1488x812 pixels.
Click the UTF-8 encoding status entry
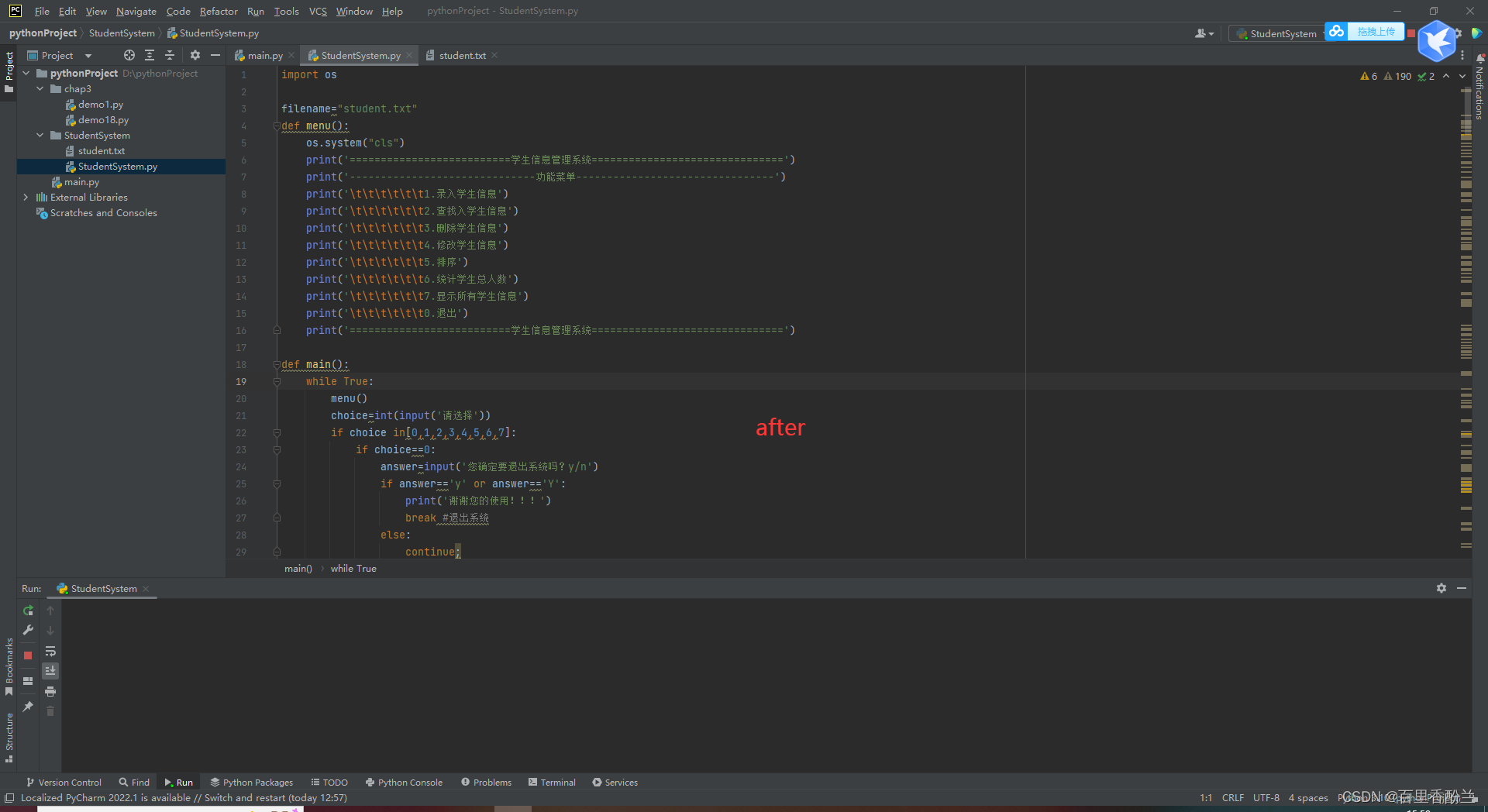tap(1266, 798)
